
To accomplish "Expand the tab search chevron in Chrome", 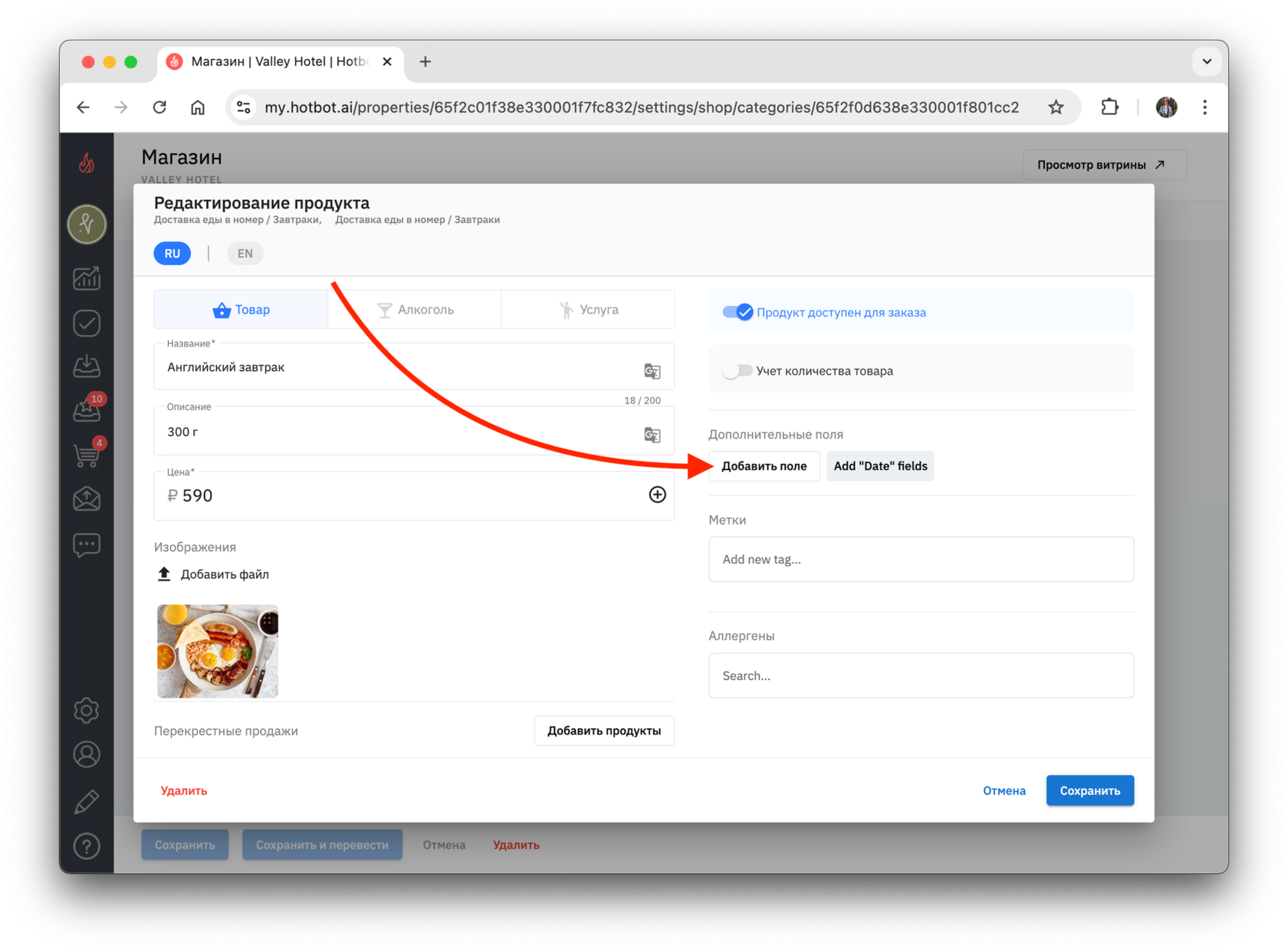I will [x=1207, y=61].
